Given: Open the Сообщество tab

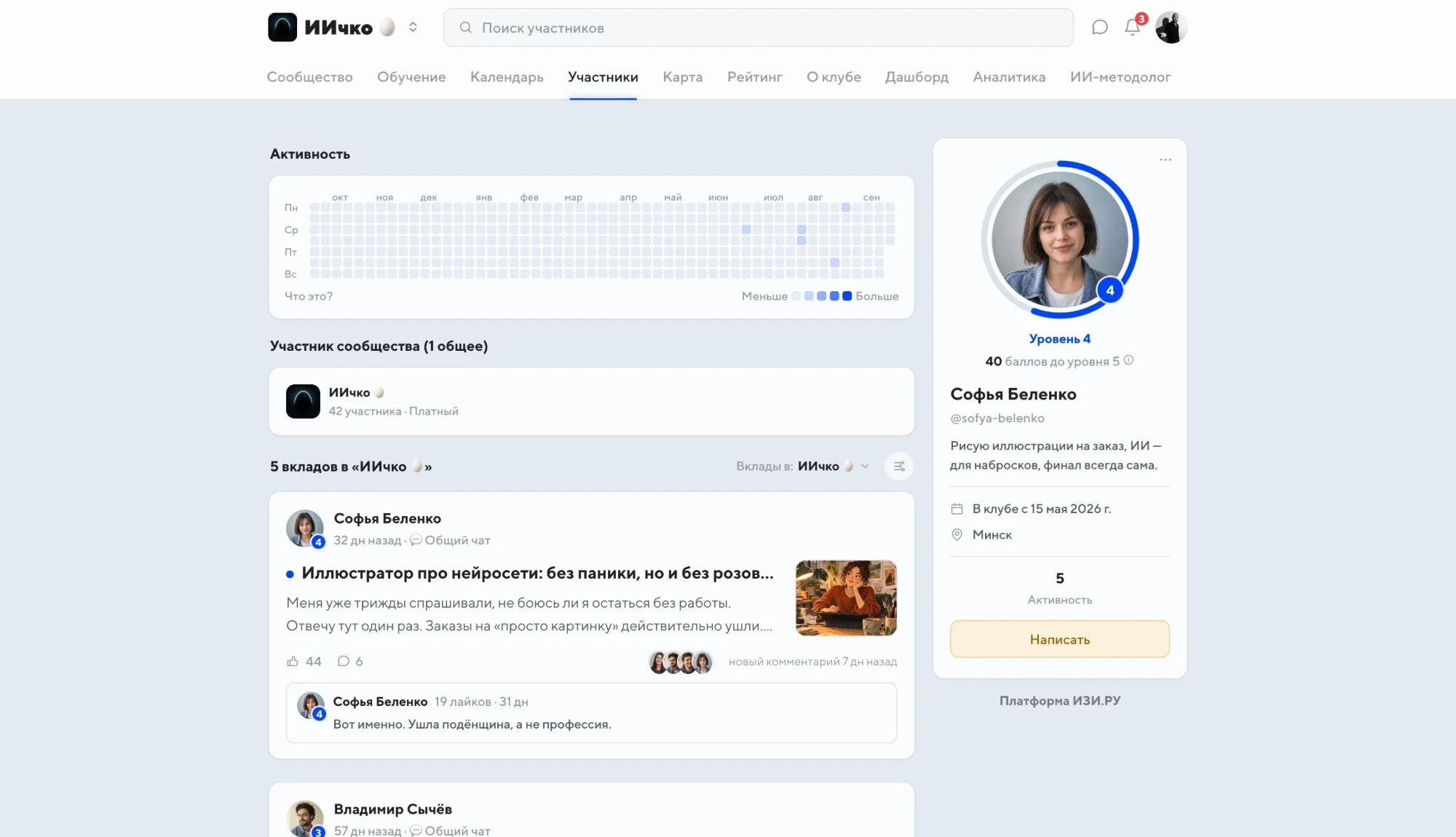Looking at the screenshot, I should click(x=309, y=77).
